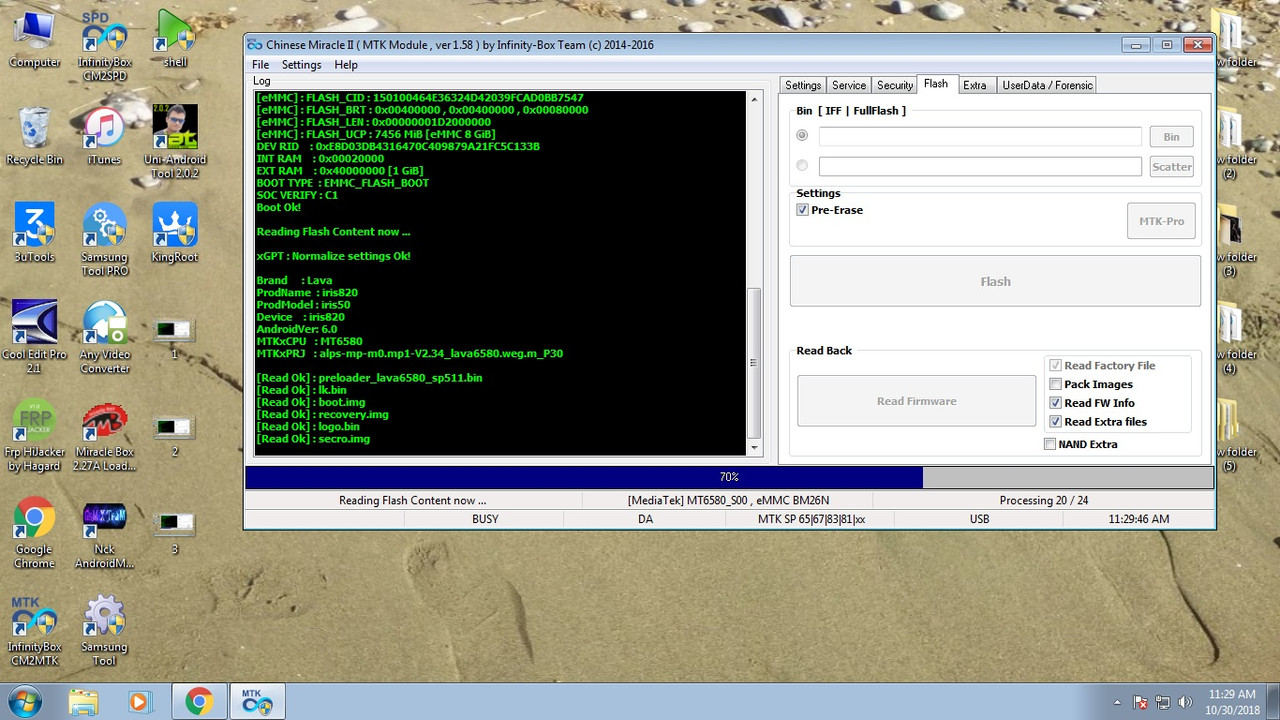1280x720 pixels.
Task: Switch to the Security tab
Action: point(895,85)
